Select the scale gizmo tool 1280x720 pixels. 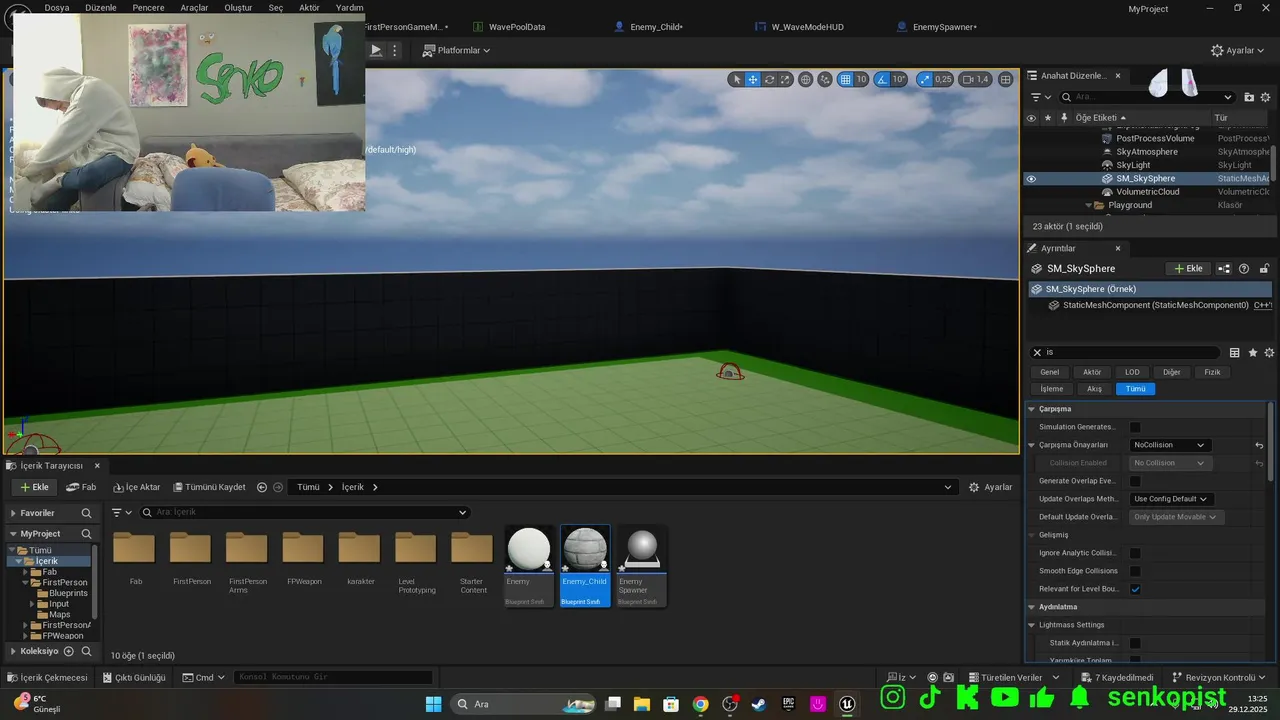[x=785, y=79]
